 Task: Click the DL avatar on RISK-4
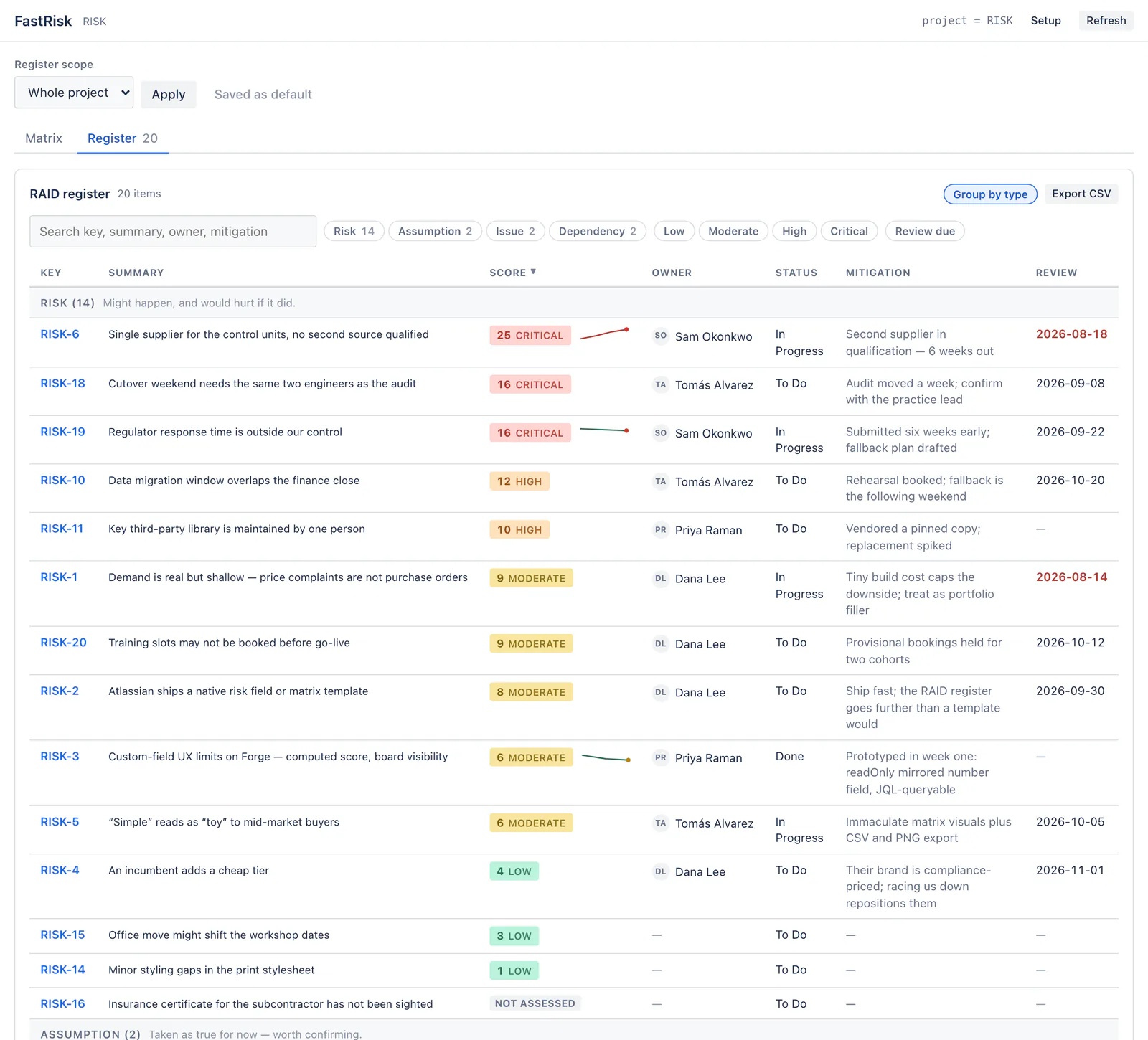pyautogui.click(x=661, y=872)
